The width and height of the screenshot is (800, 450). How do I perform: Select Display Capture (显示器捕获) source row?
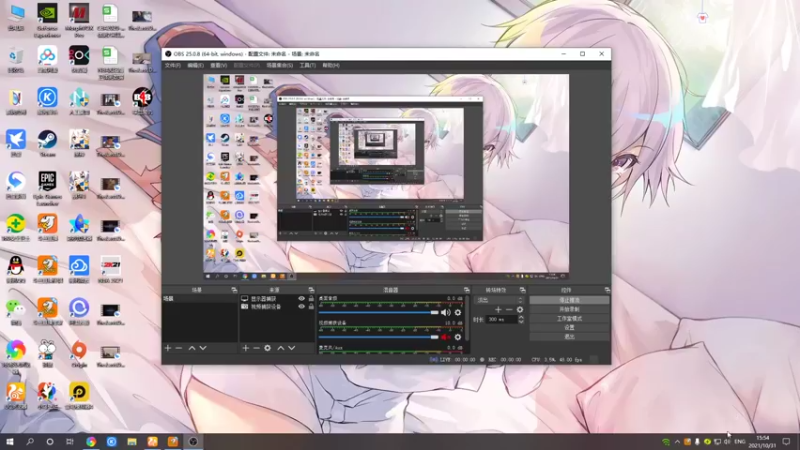pyautogui.click(x=277, y=298)
